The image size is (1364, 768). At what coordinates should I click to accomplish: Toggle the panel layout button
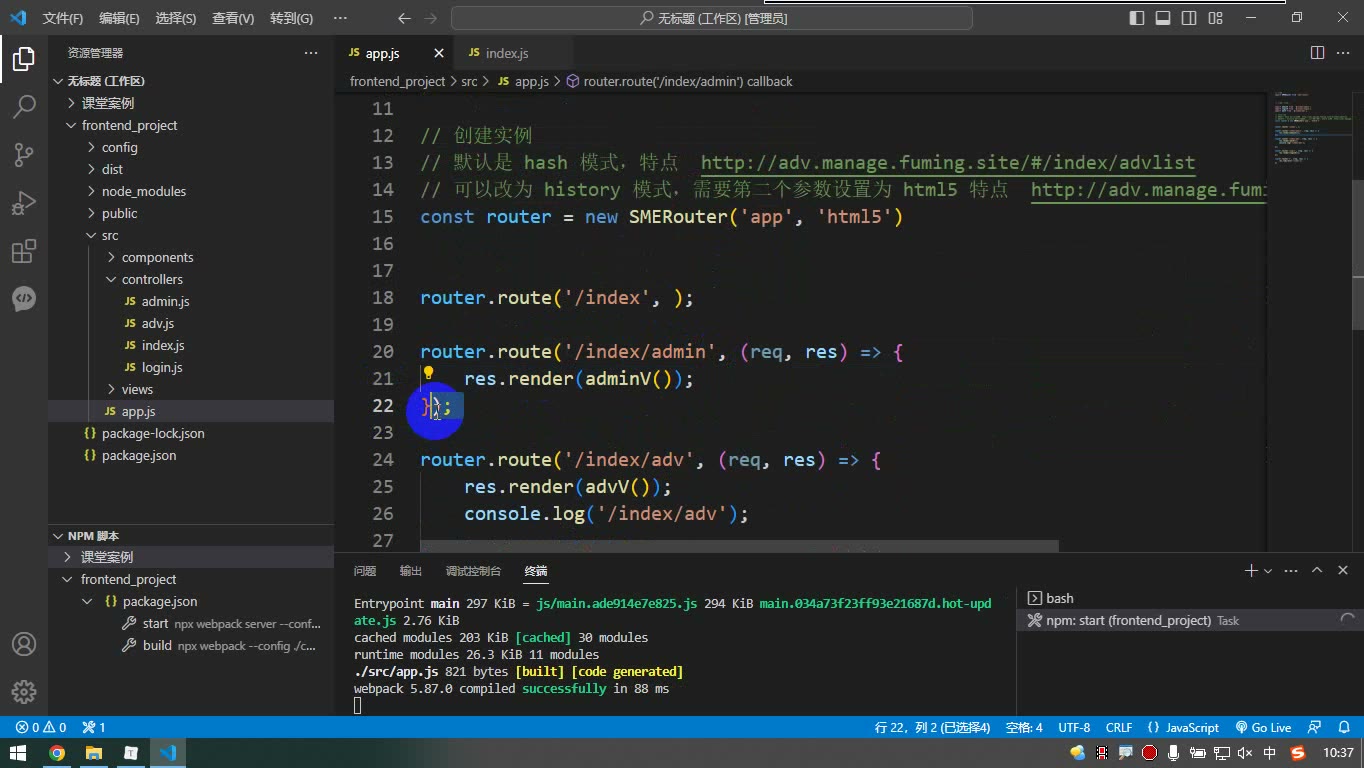[x=1163, y=18]
